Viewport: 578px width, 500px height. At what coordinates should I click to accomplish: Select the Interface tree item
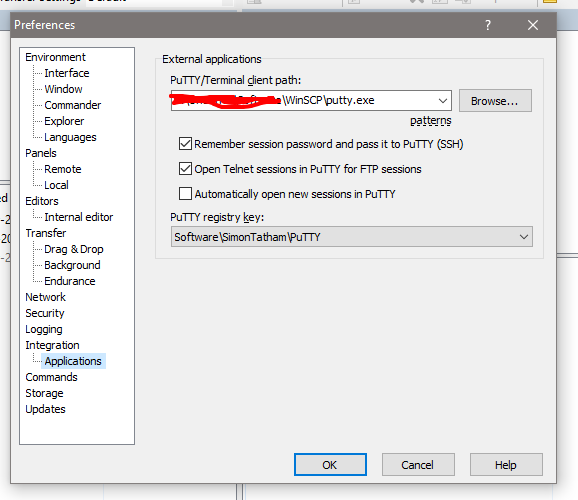(67, 73)
